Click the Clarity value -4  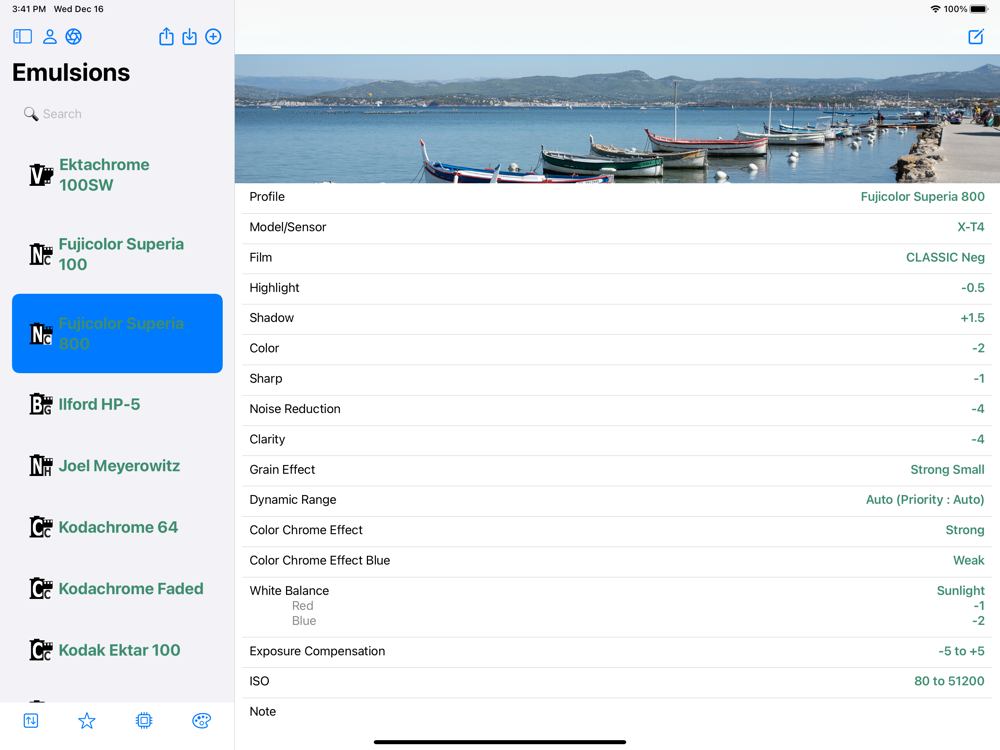pyautogui.click(x=978, y=439)
